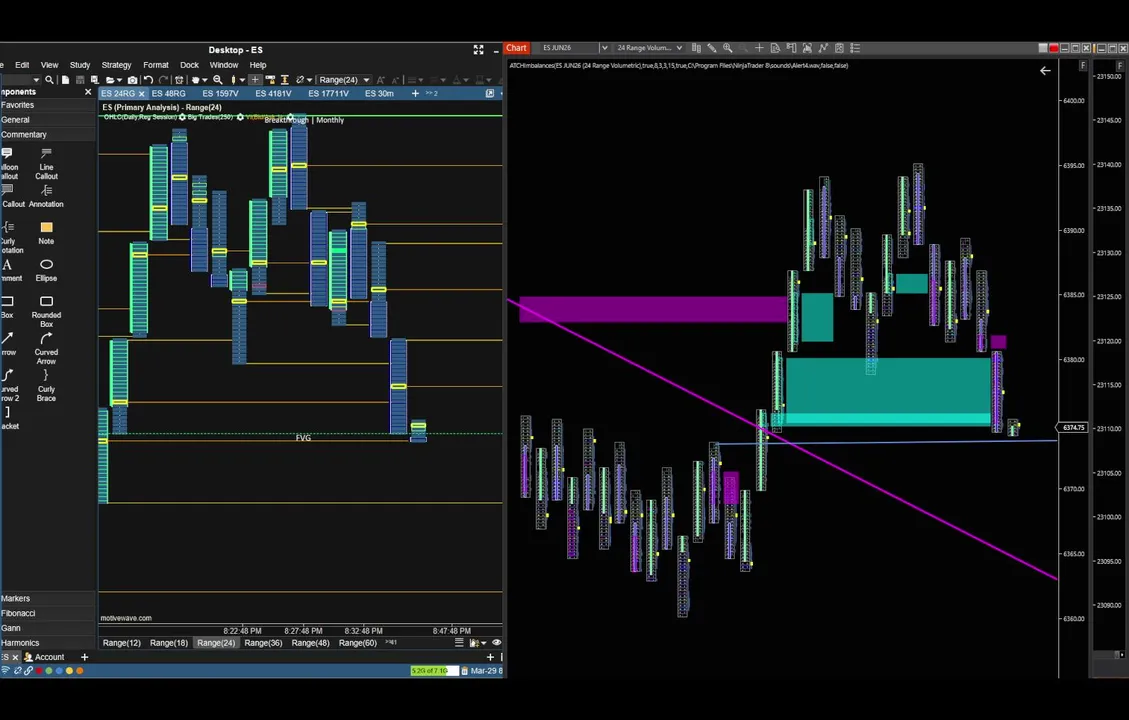Select the Rounded Box component
This screenshot has width=1129, height=720.
pyautogui.click(x=46, y=312)
